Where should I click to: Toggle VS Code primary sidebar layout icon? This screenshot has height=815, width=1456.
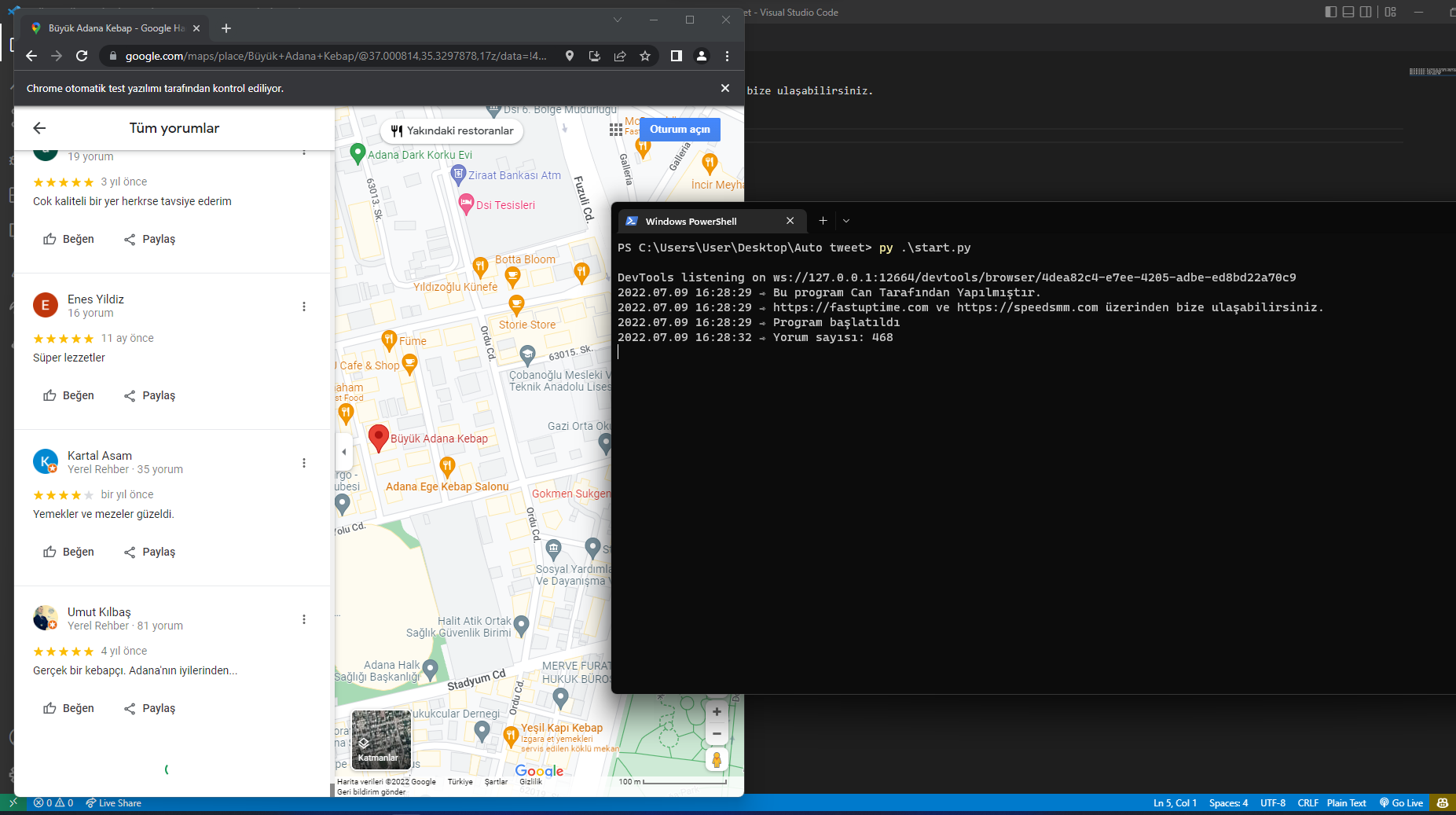1330,12
